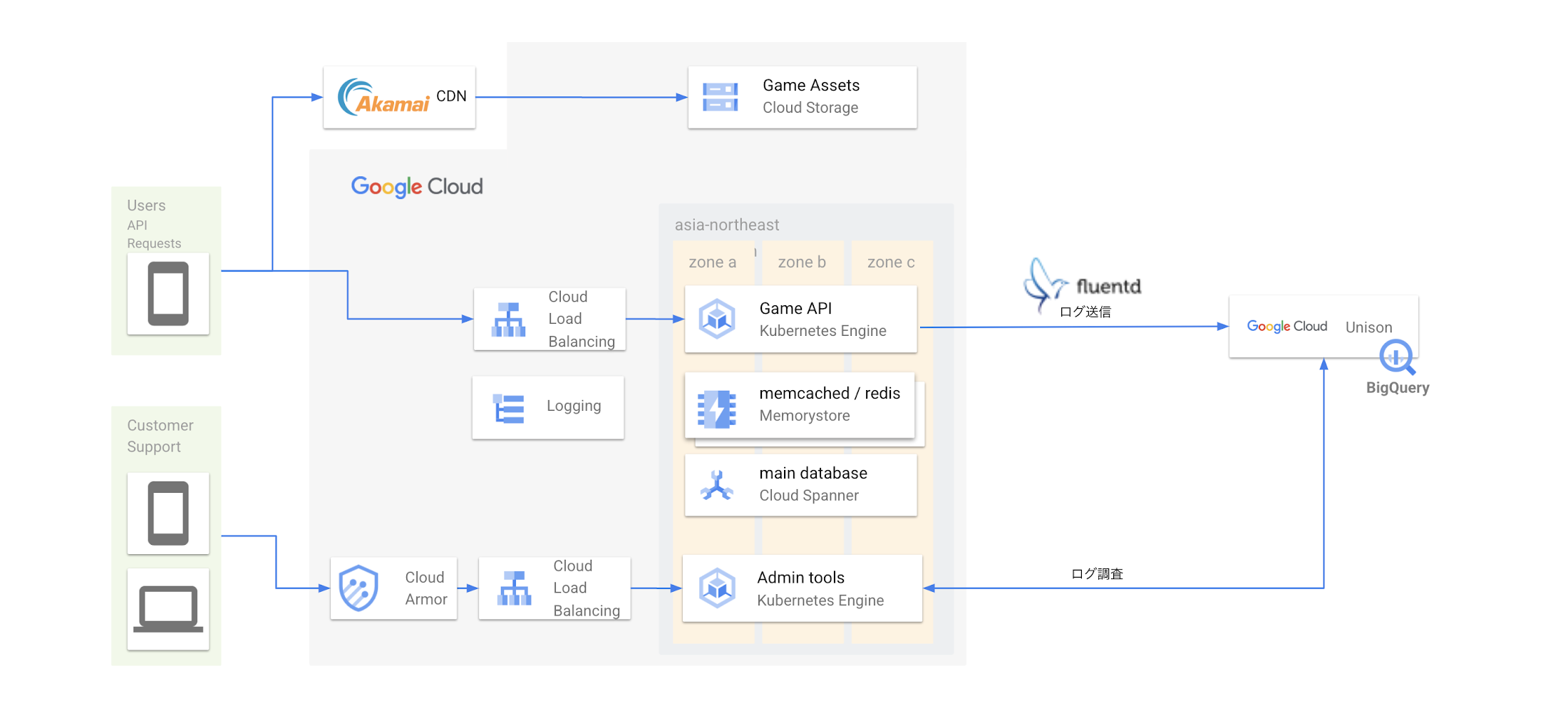Click the Load Balancing icon beside Game API

(509, 319)
